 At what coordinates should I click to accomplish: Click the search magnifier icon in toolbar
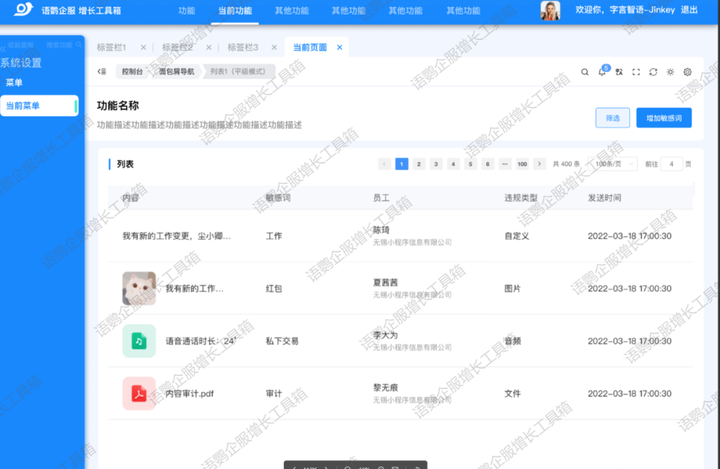585,72
